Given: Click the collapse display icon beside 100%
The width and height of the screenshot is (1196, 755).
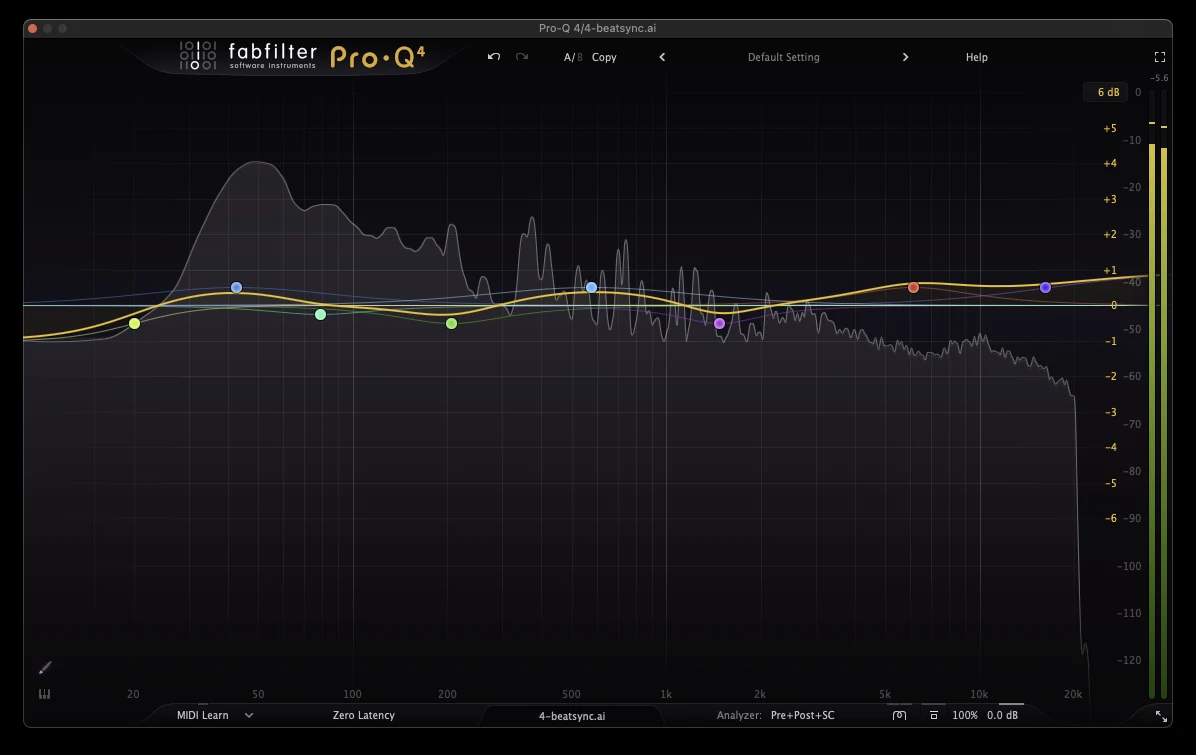Looking at the screenshot, I should click(934, 715).
